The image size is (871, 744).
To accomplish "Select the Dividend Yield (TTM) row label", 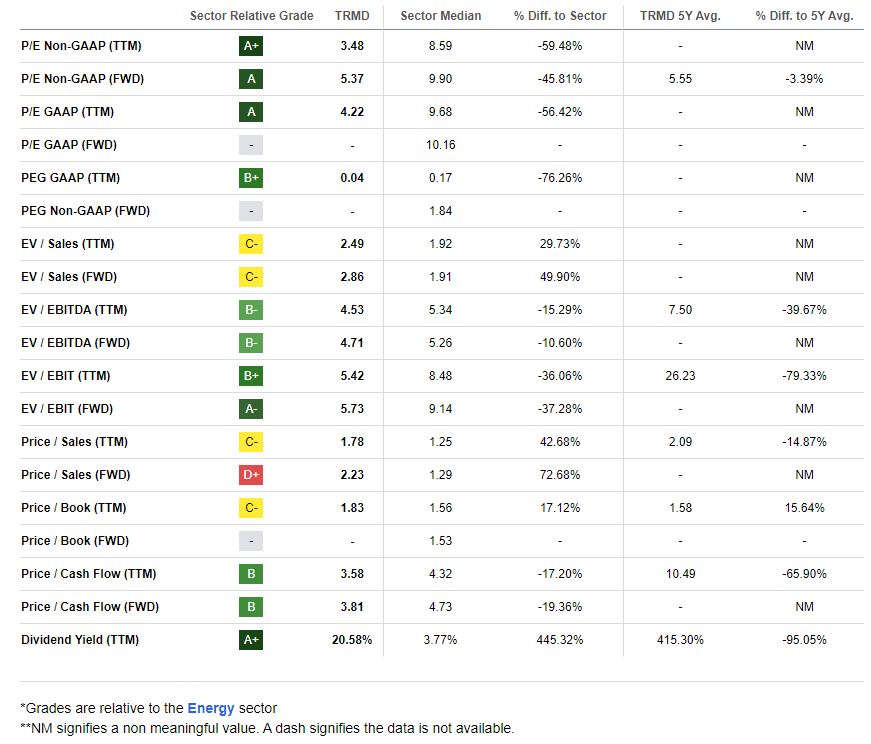I will (80, 640).
